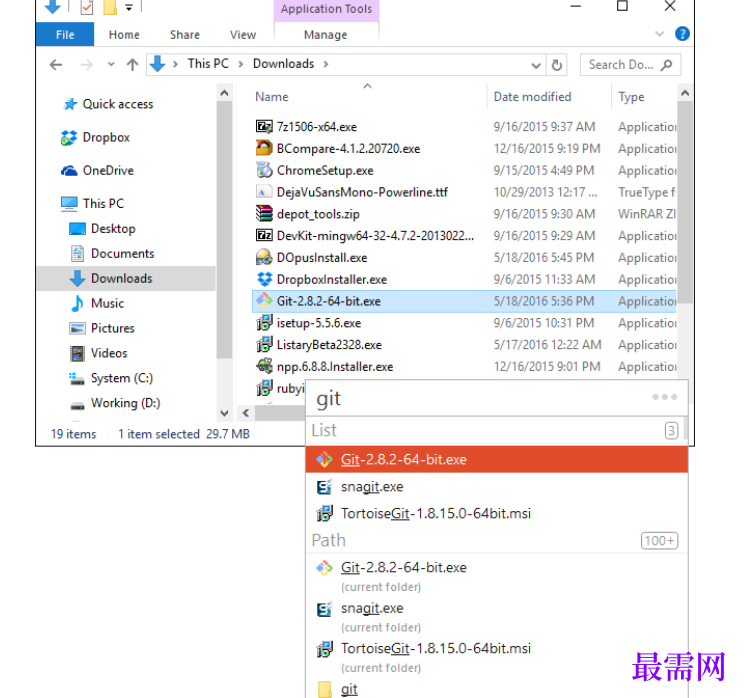Open the Manage tab under Application Tools
The image size is (744, 698).
[326, 35]
